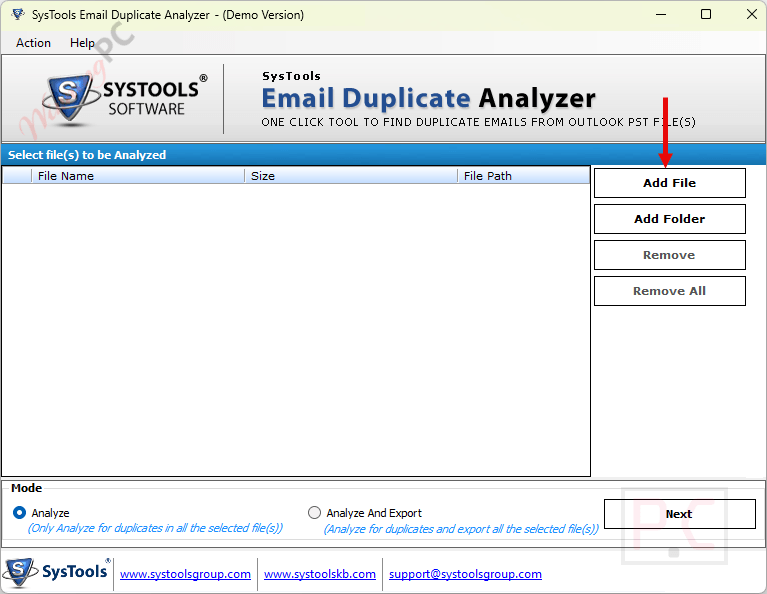The width and height of the screenshot is (767, 594).
Task: Proceed with the Next button
Action: (x=679, y=514)
